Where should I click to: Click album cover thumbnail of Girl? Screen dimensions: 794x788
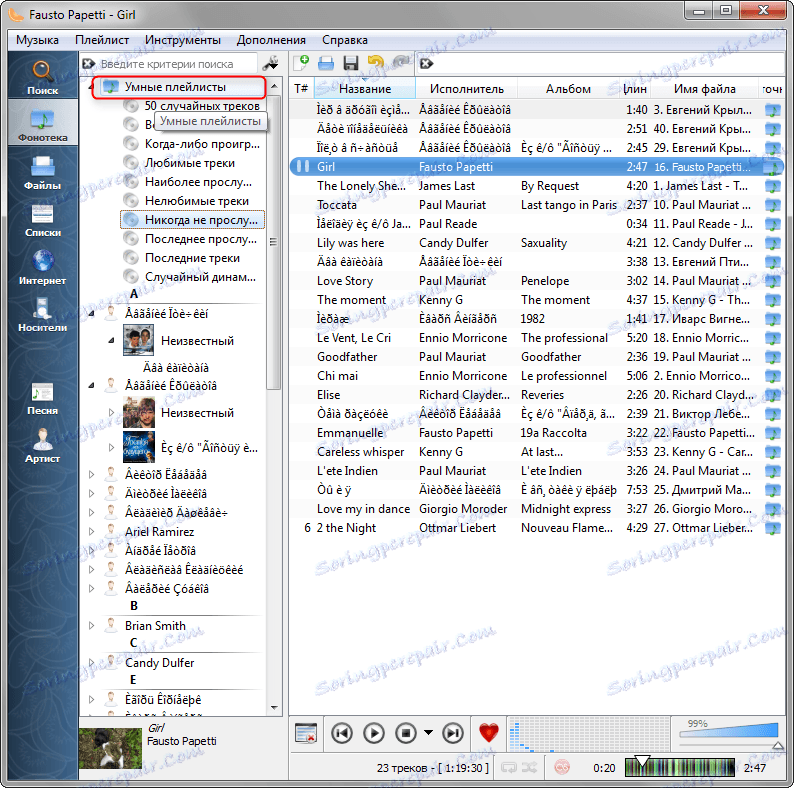[110, 748]
